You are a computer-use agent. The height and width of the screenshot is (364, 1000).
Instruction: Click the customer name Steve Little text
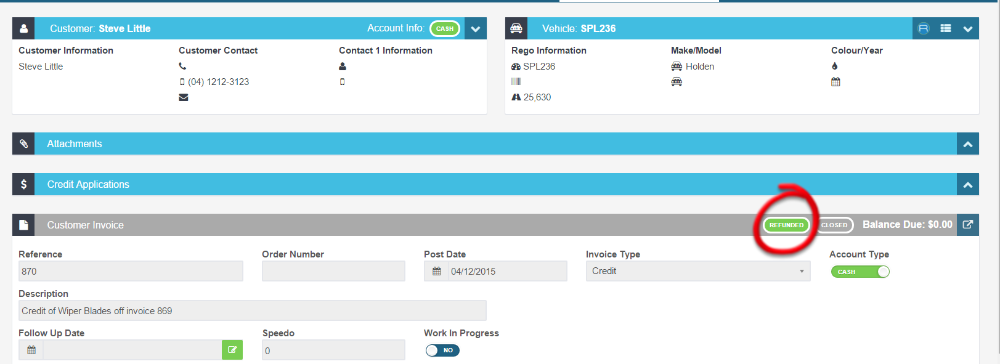point(41,66)
